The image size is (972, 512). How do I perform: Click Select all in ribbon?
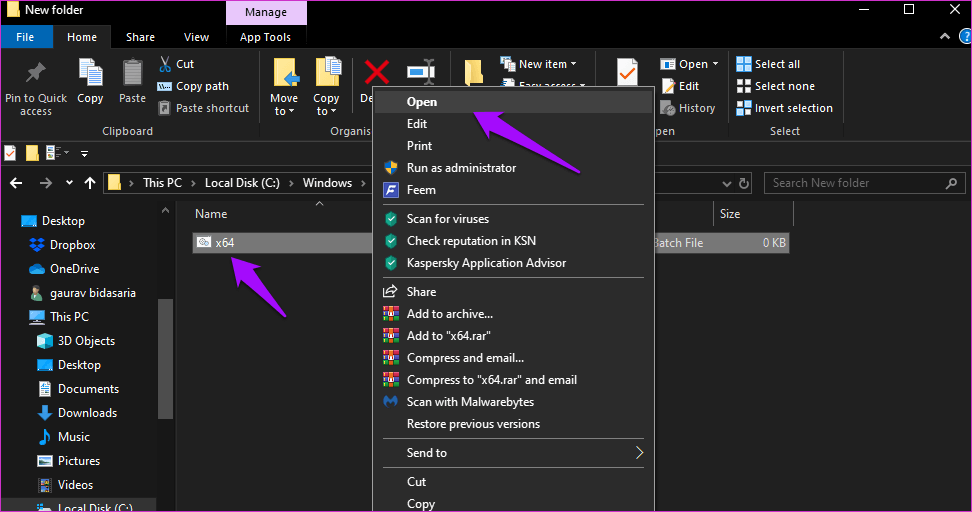click(x=768, y=64)
